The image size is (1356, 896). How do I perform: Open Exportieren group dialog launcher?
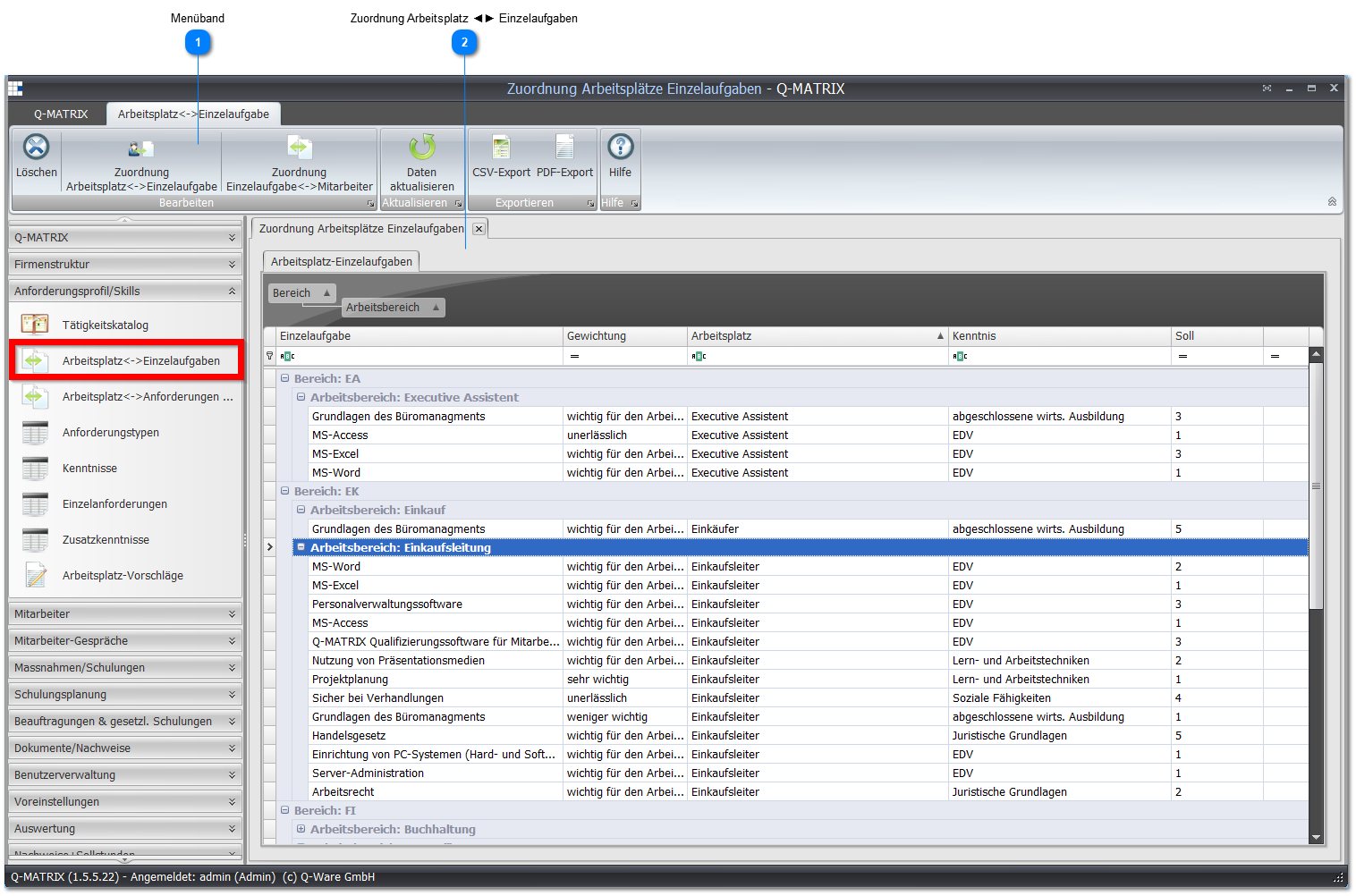(590, 204)
